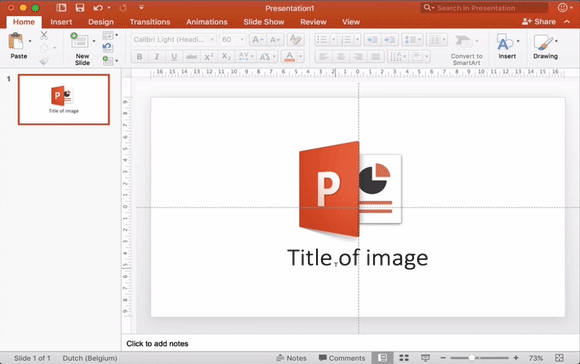Open the font color dropdown arrow
580x364 pixels.
(x=301, y=57)
